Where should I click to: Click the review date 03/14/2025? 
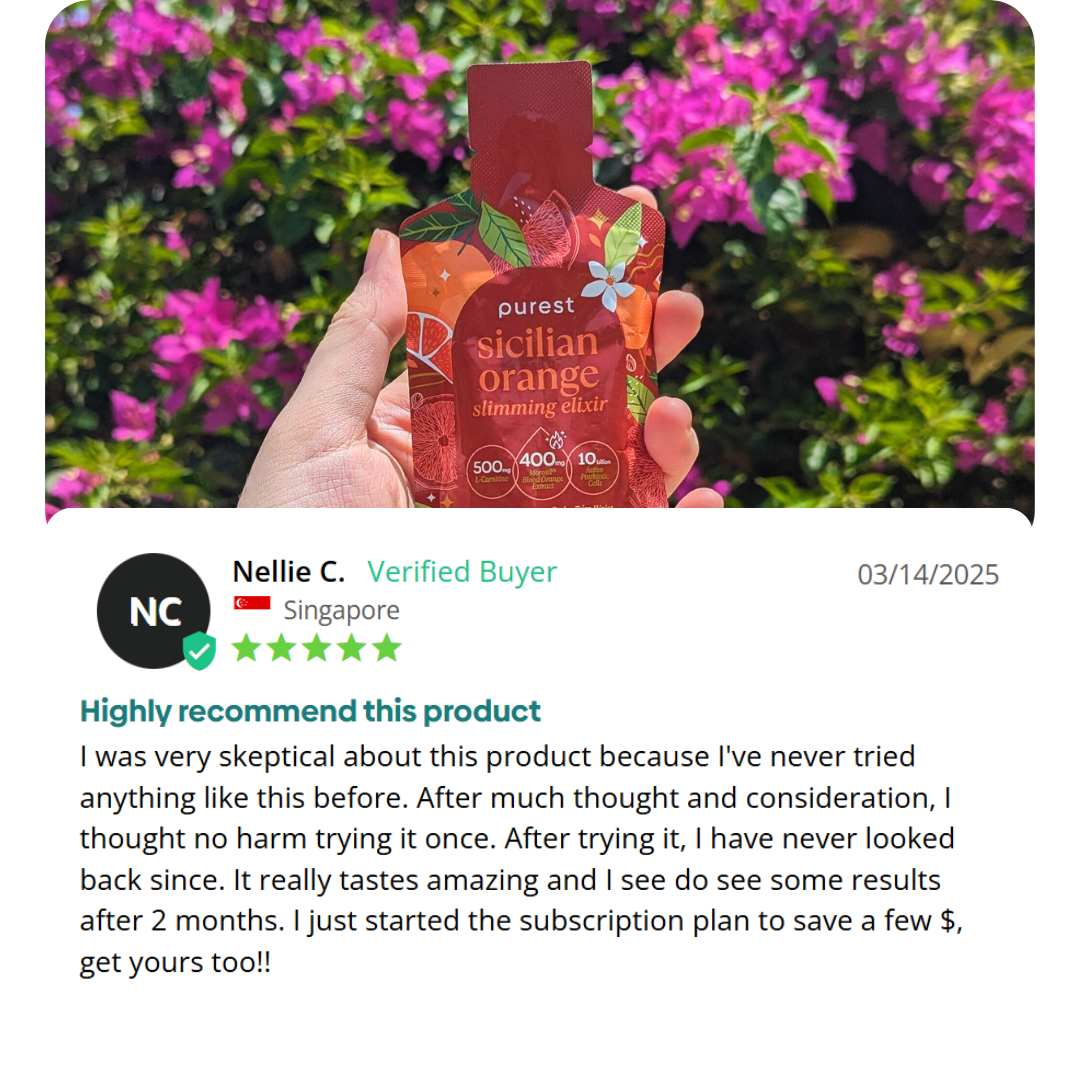tap(928, 574)
